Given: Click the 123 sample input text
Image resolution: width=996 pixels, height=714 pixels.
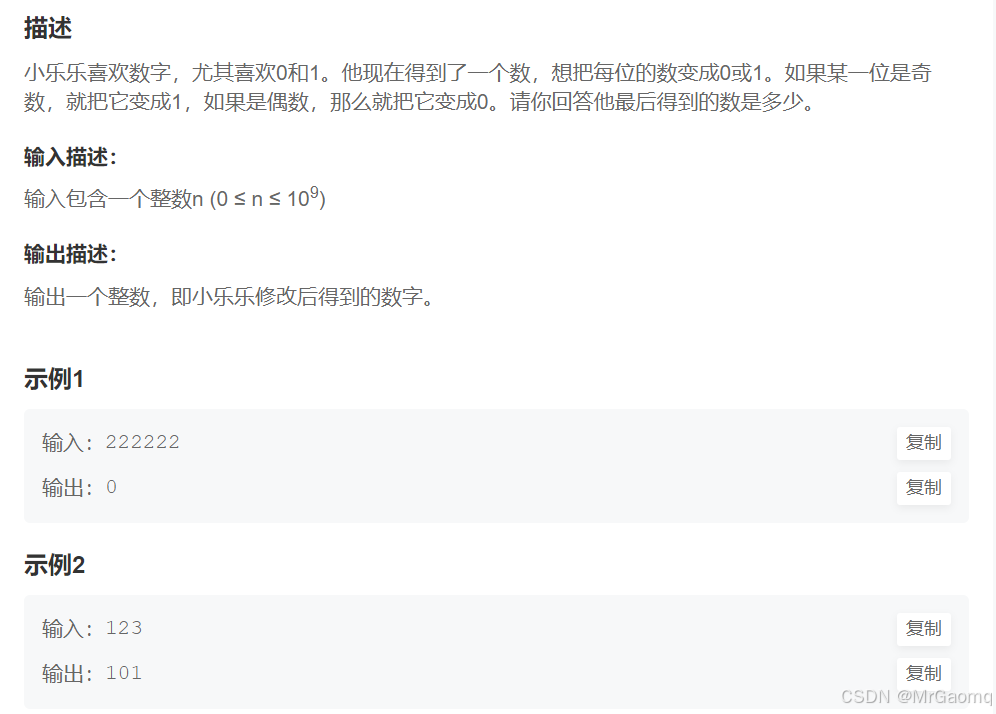Looking at the screenshot, I should [124, 628].
